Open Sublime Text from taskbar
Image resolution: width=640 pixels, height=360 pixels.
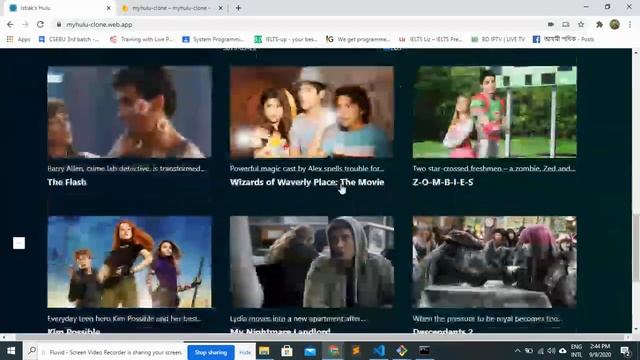[x=356, y=351]
